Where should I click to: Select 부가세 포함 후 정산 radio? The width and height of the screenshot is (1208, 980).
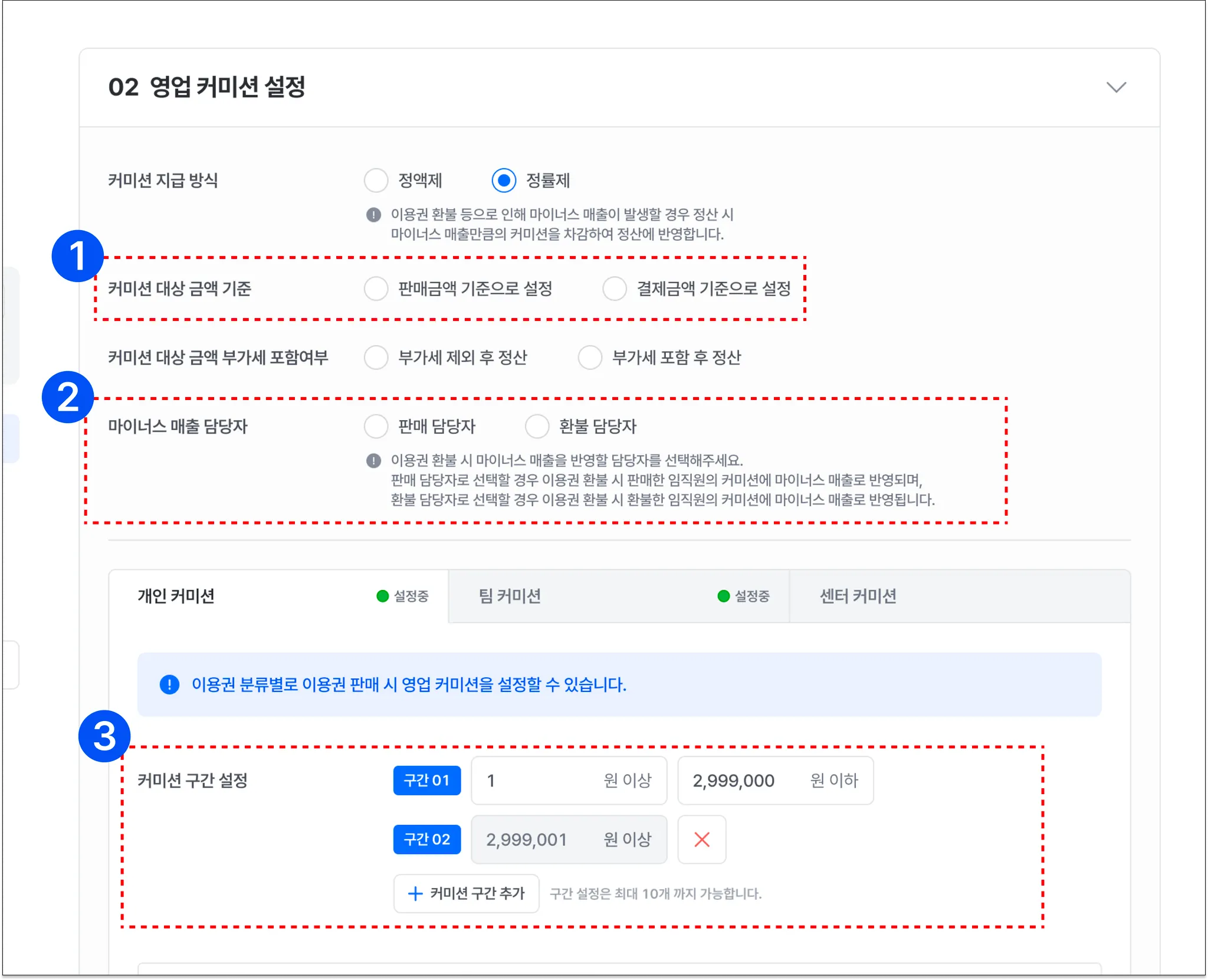click(x=590, y=358)
